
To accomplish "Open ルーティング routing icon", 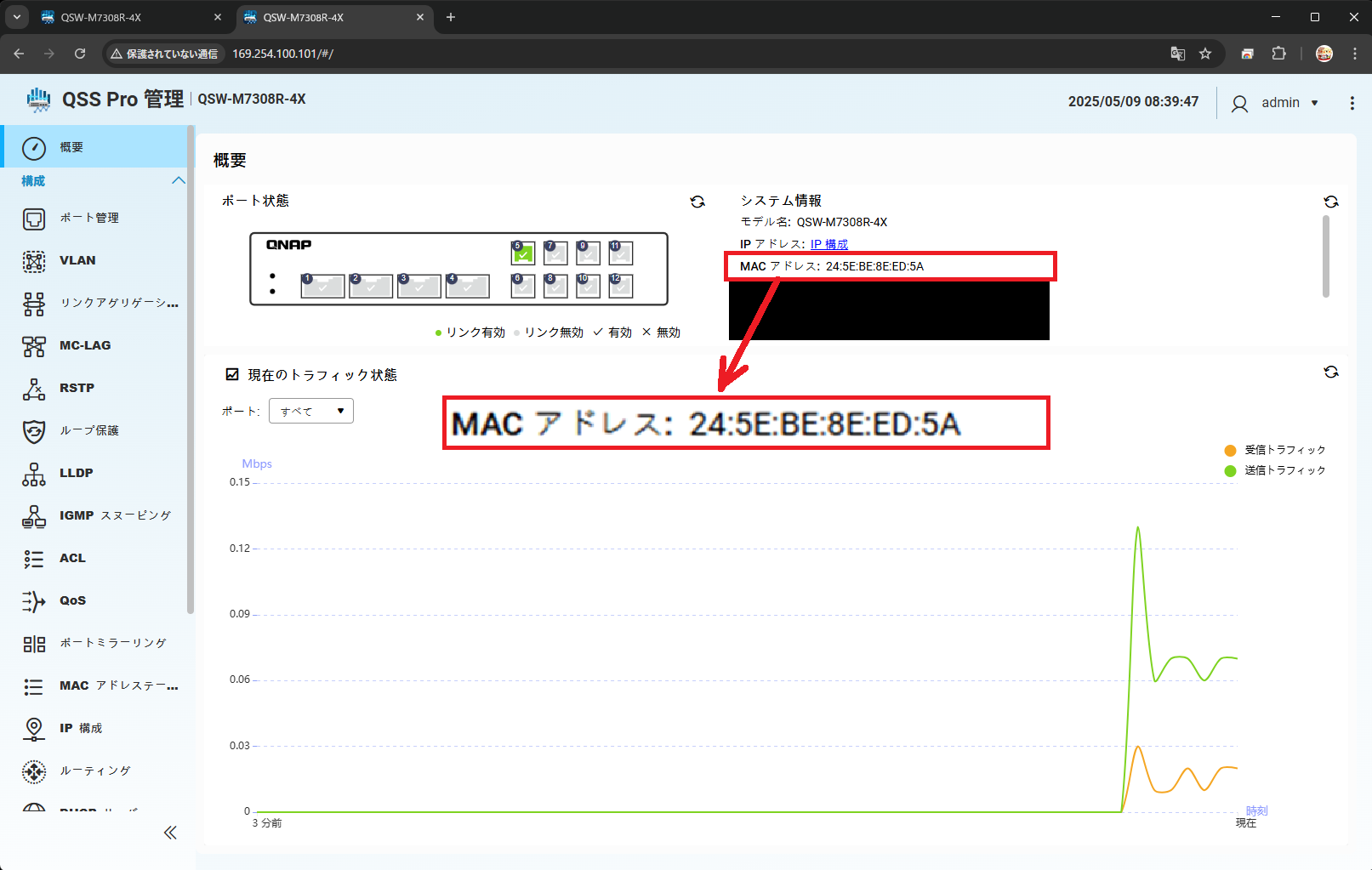I will coord(34,771).
